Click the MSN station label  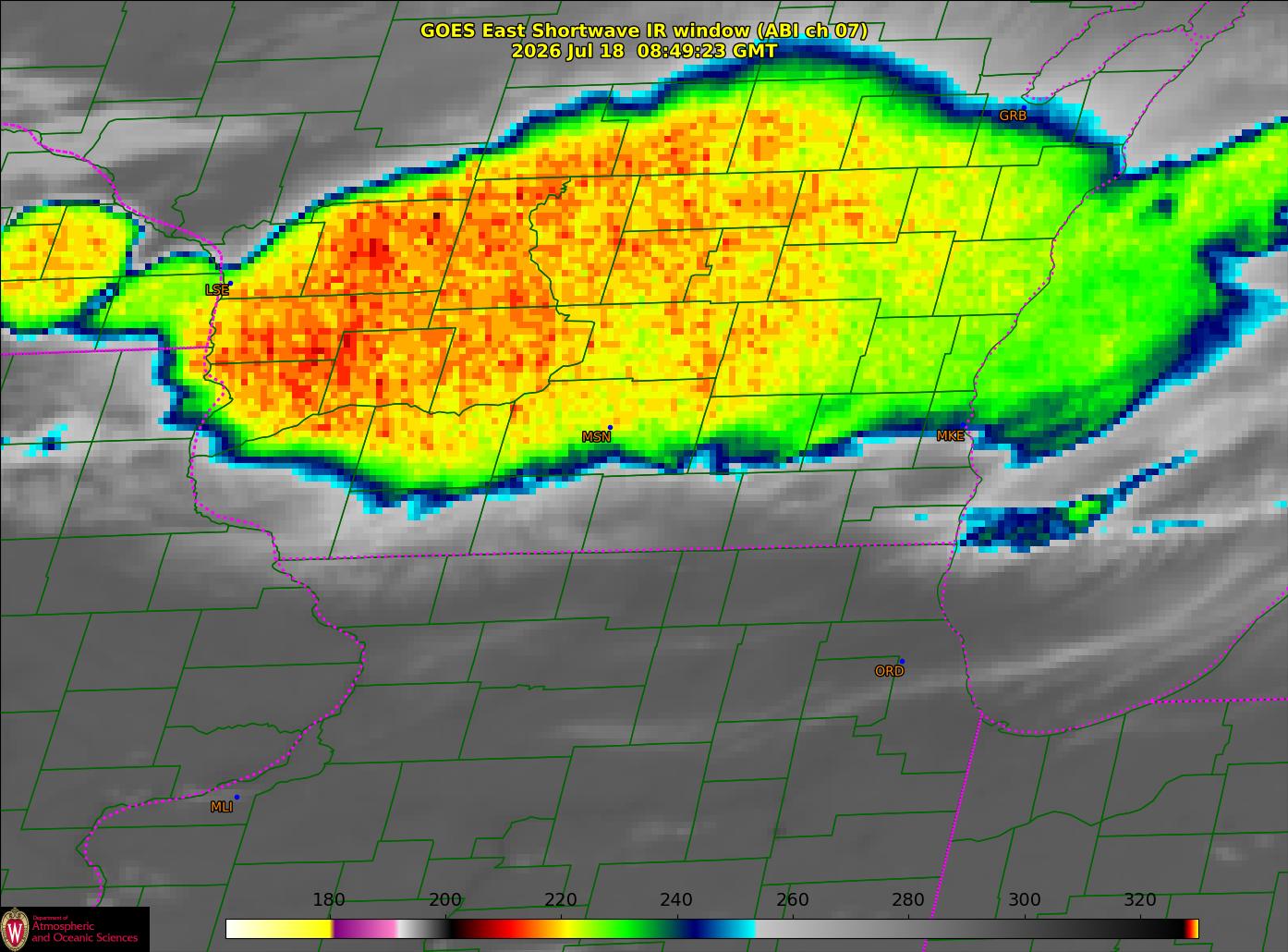596,437
